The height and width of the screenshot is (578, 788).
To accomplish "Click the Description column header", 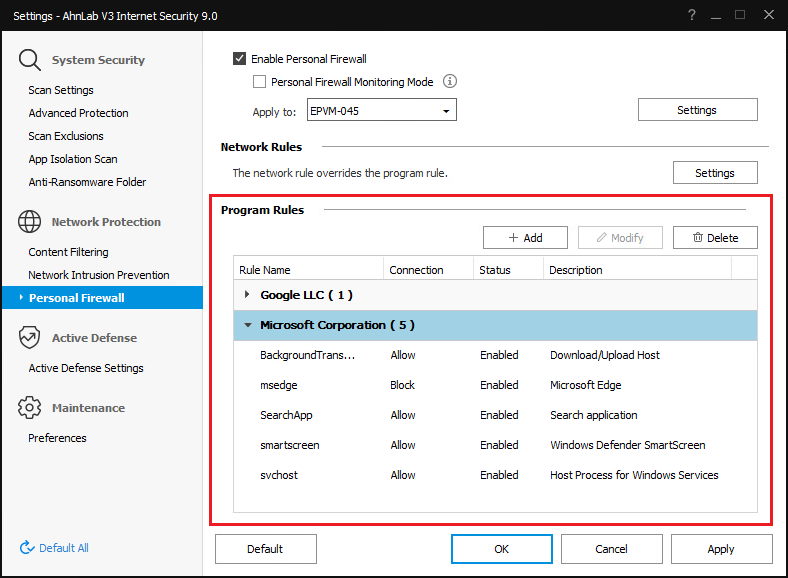I will [x=637, y=270].
